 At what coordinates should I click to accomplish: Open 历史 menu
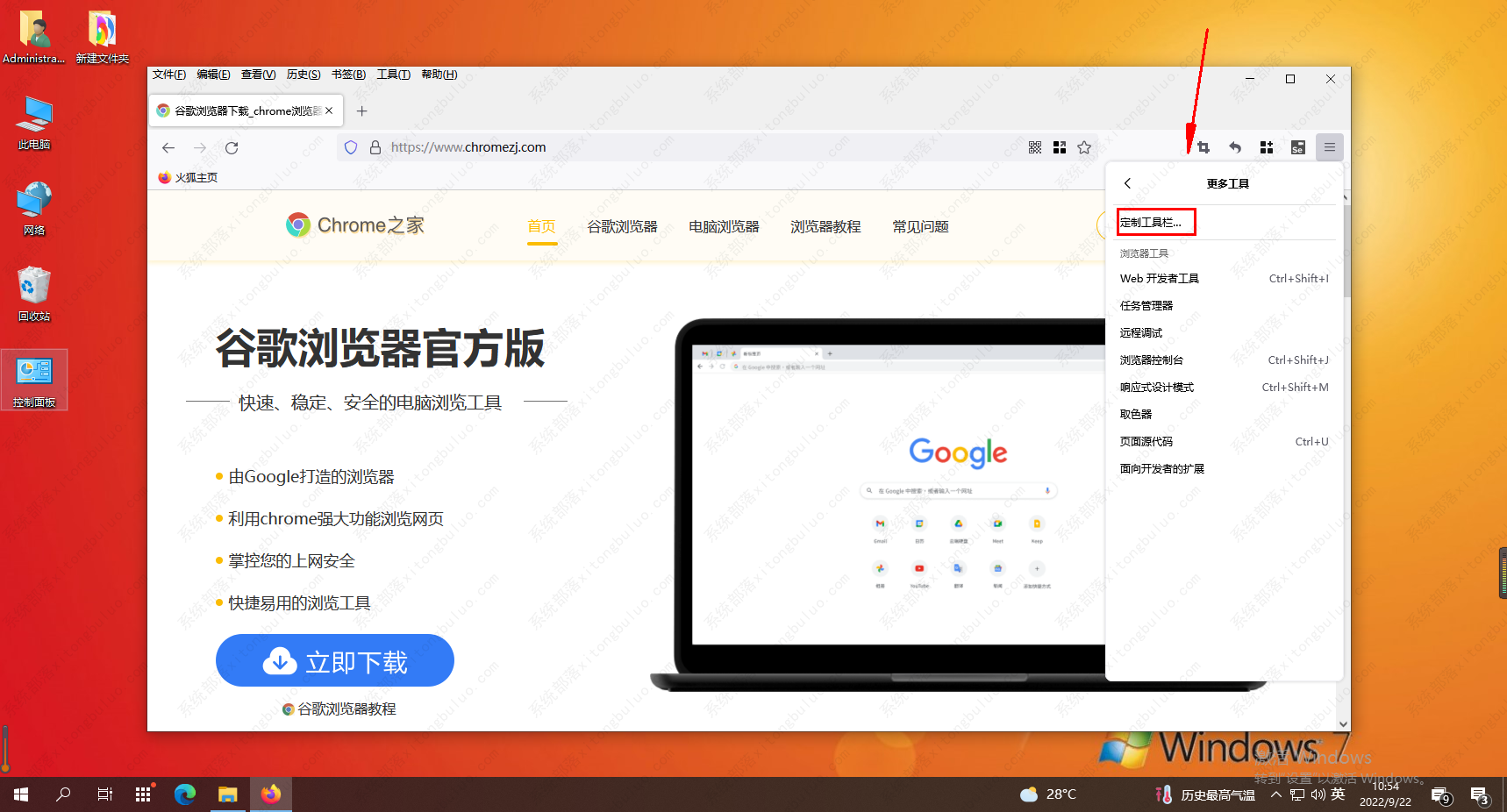tap(304, 75)
